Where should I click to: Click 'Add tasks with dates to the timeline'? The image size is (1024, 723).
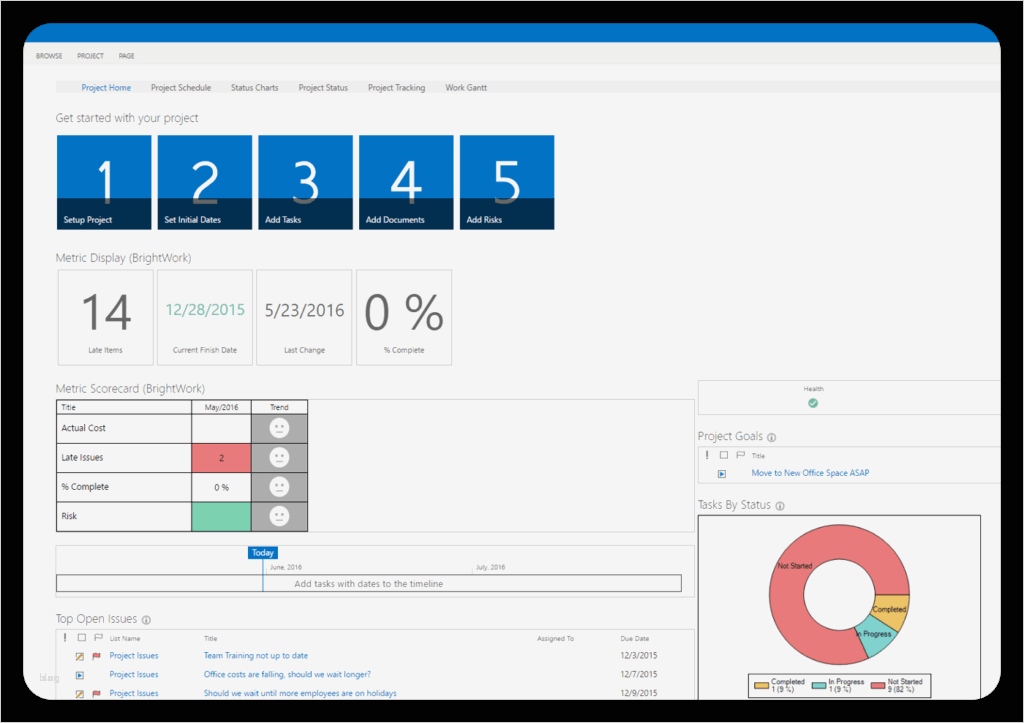point(368,584)
